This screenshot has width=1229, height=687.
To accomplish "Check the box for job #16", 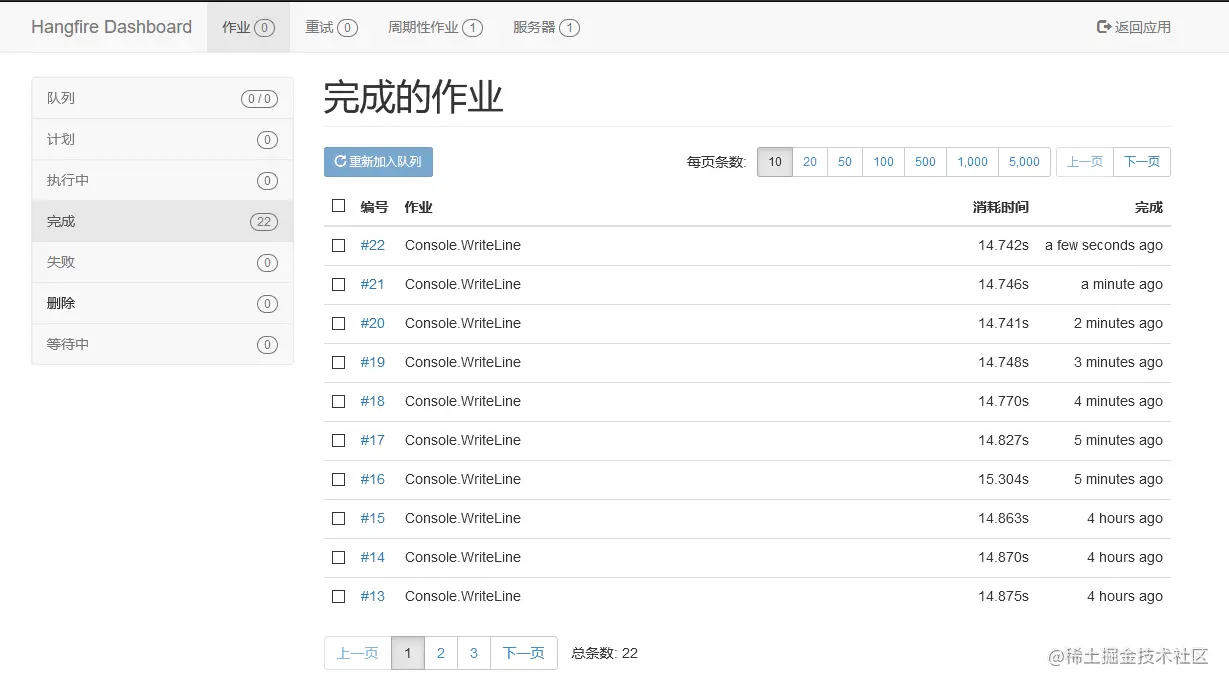I will (x=338, y=479).
